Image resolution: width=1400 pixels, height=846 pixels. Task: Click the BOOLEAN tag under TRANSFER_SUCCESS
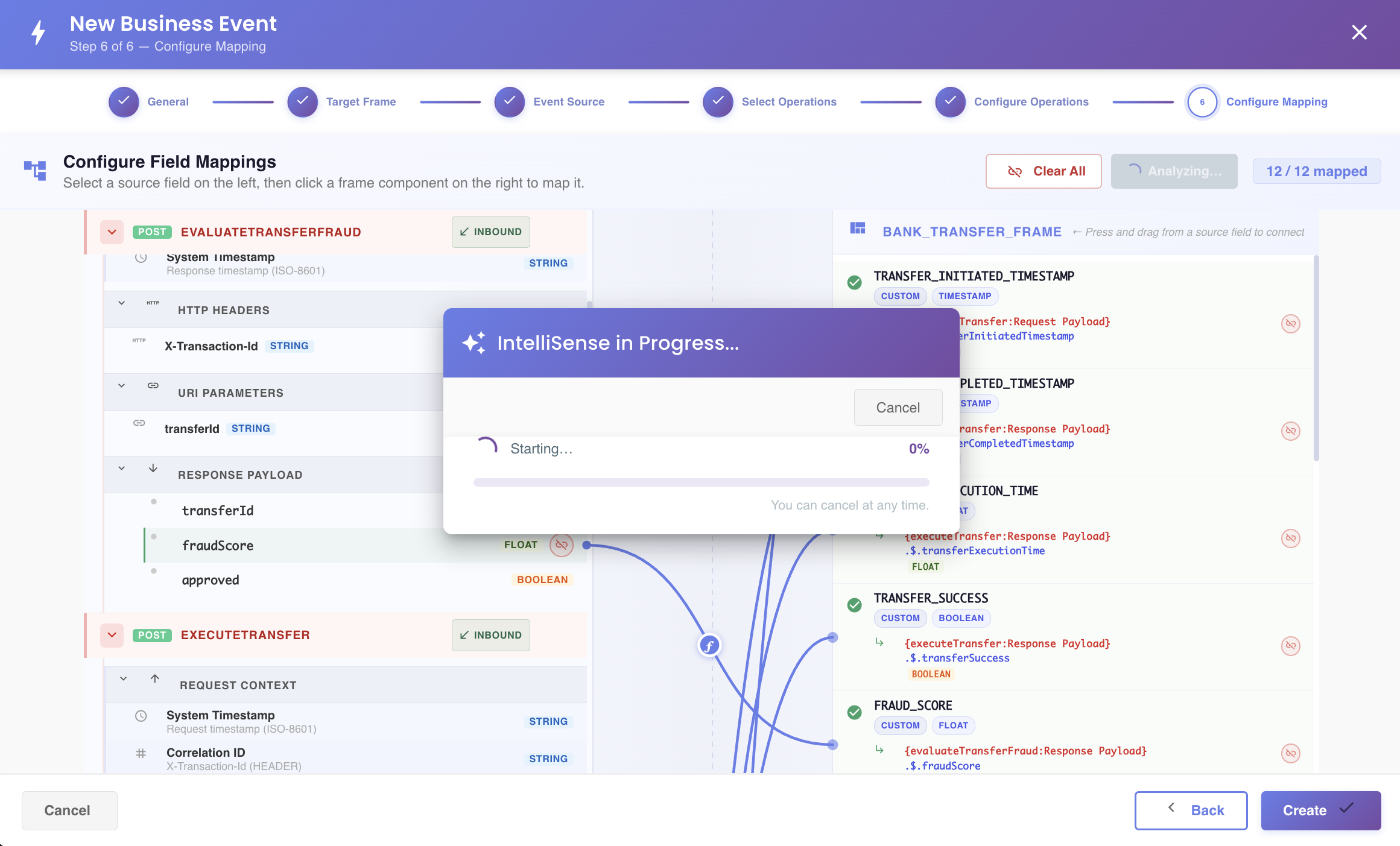tap(961, 618)
